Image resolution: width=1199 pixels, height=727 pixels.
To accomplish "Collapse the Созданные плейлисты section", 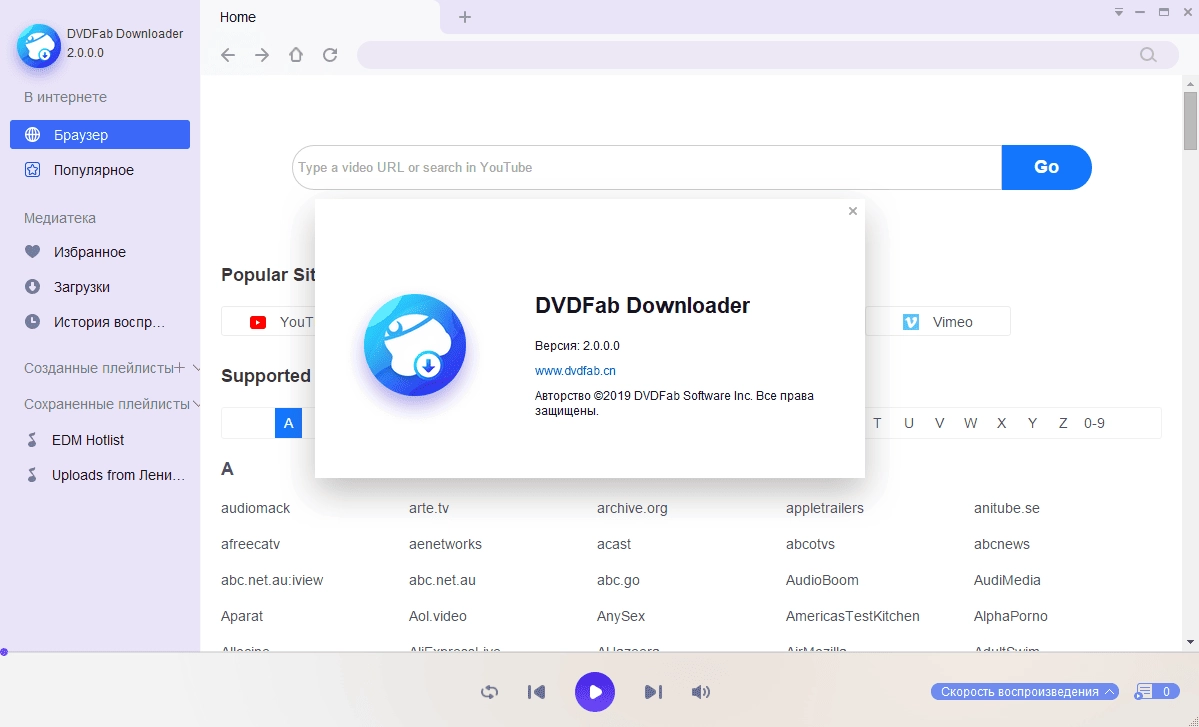I will tap(197, 368).
